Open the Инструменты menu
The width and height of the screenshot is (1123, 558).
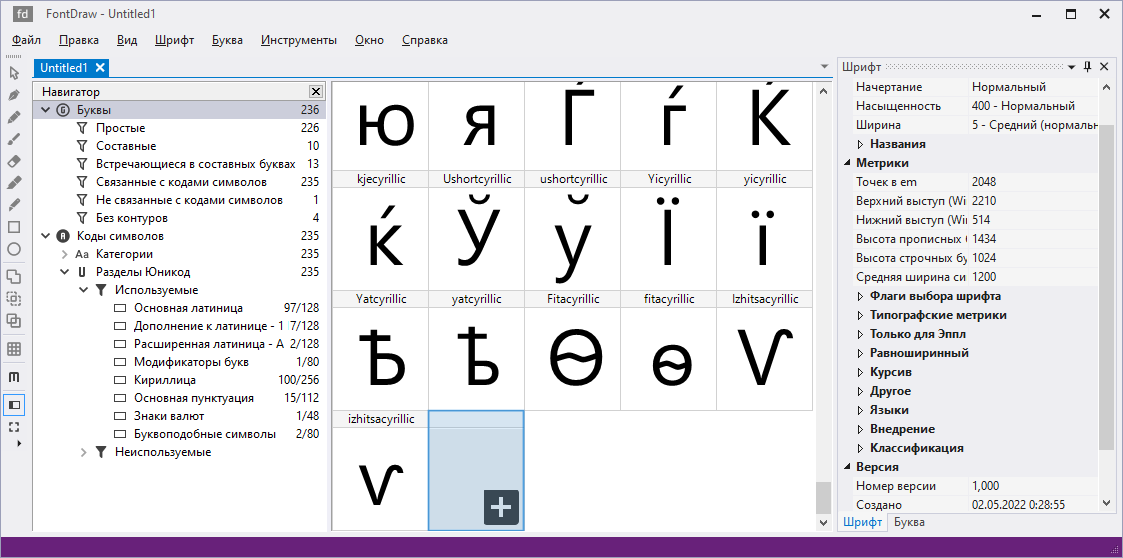tap(299, 40)
